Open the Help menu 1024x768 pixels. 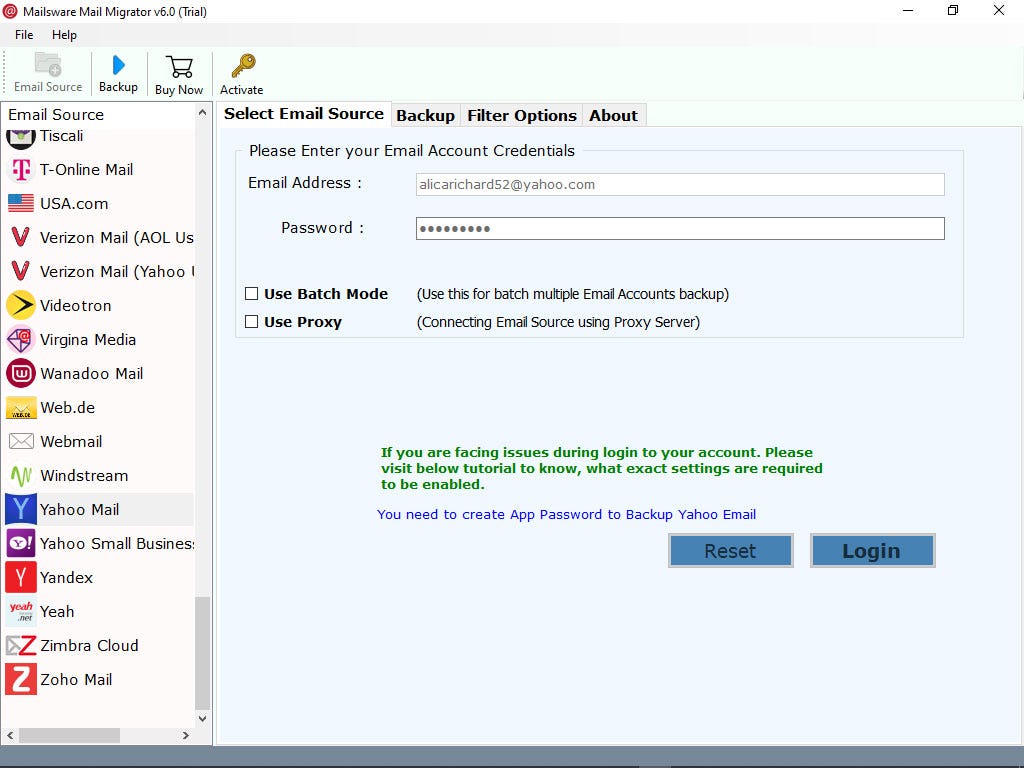[64, 35]
